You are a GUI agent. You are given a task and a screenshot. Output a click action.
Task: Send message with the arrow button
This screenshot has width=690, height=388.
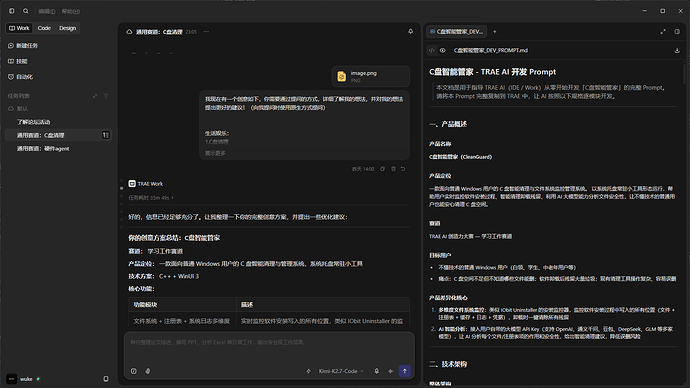pyautogui.click(x=405, y=371)
